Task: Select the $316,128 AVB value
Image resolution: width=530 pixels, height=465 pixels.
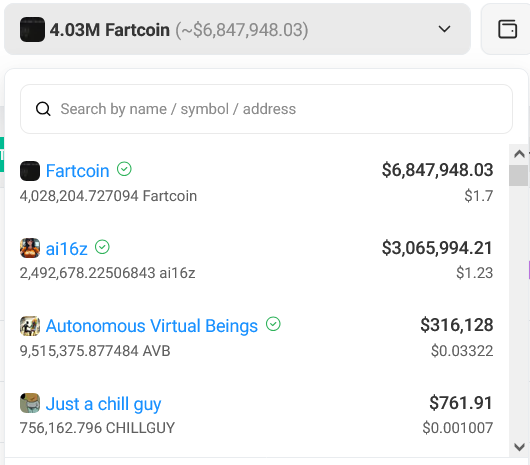Action: (x=457, y=325)
